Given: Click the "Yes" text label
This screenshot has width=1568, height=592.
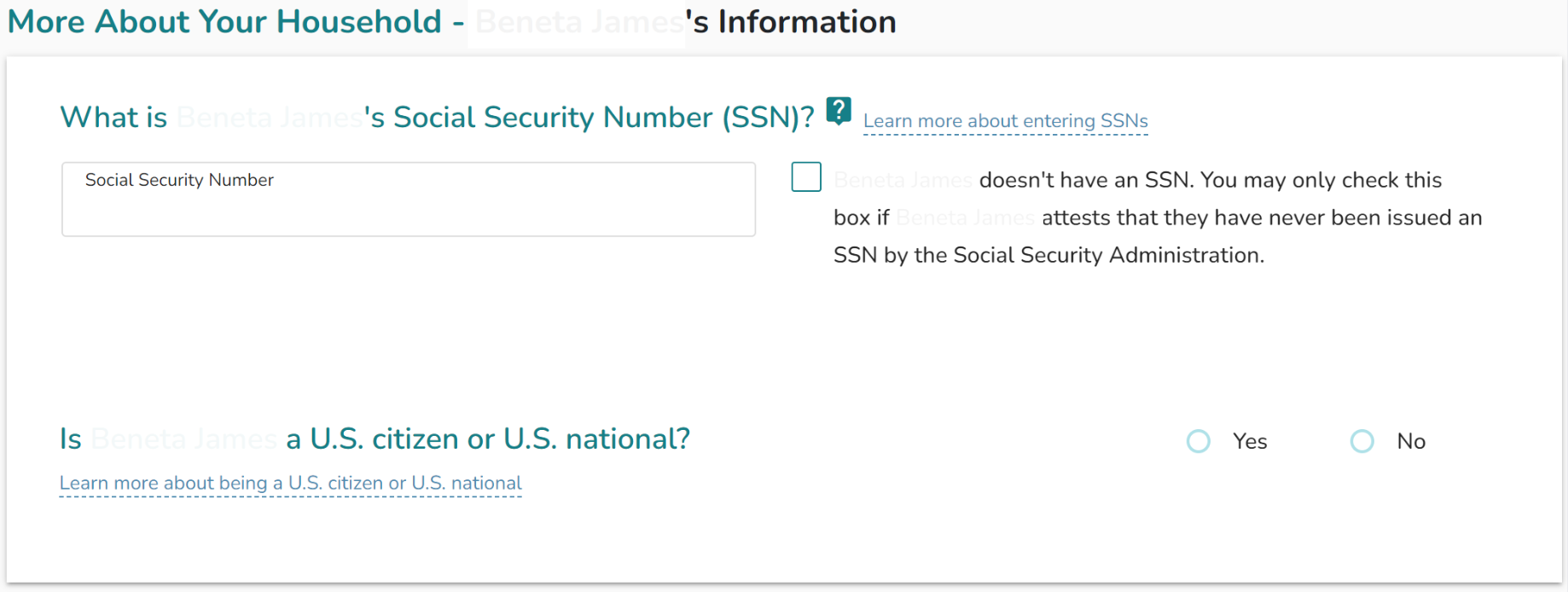Looking at the screenshot, I should (1250, 441).
